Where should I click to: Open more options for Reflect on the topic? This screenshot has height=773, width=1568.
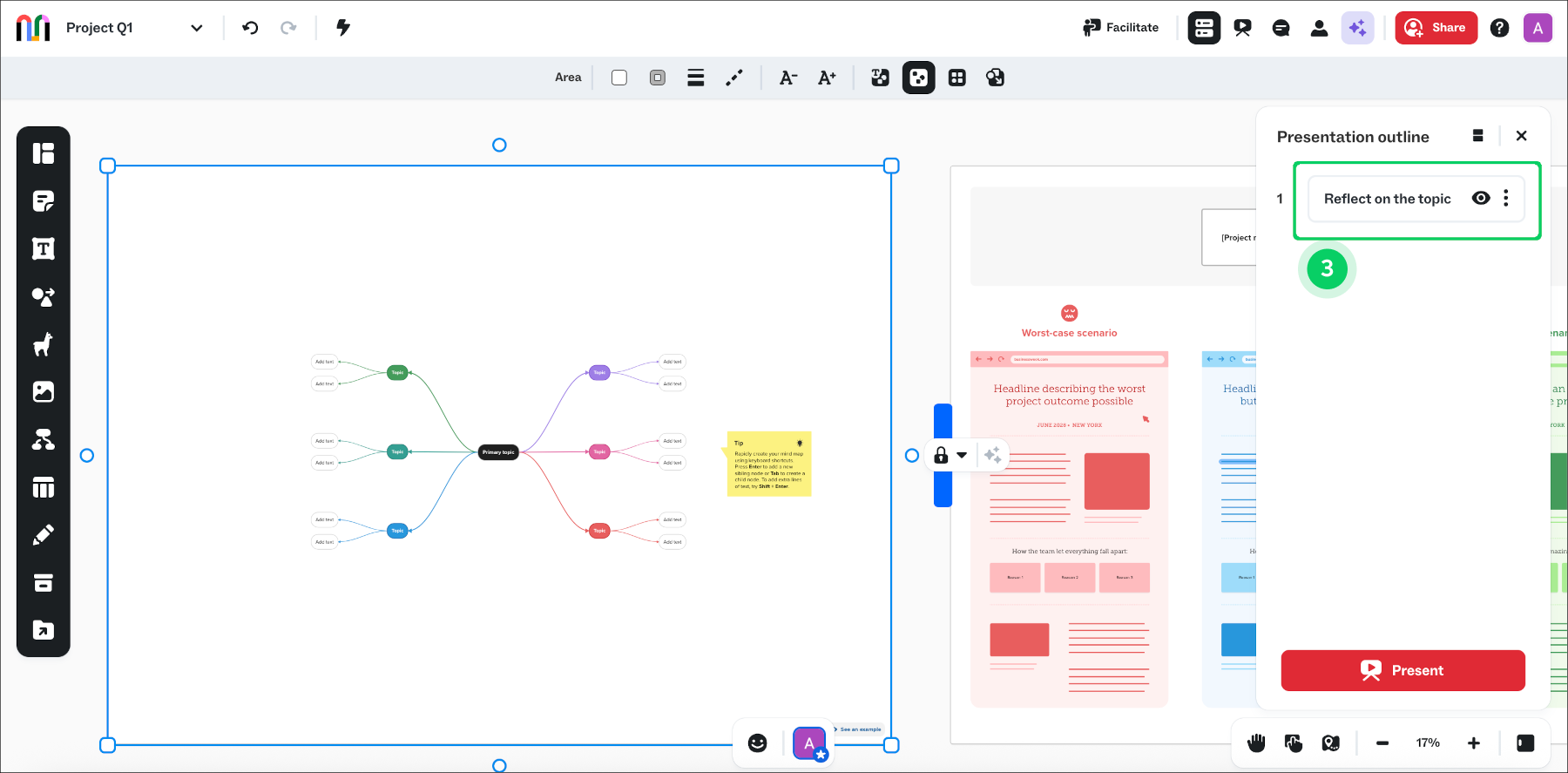click(x=1505, y=198)
